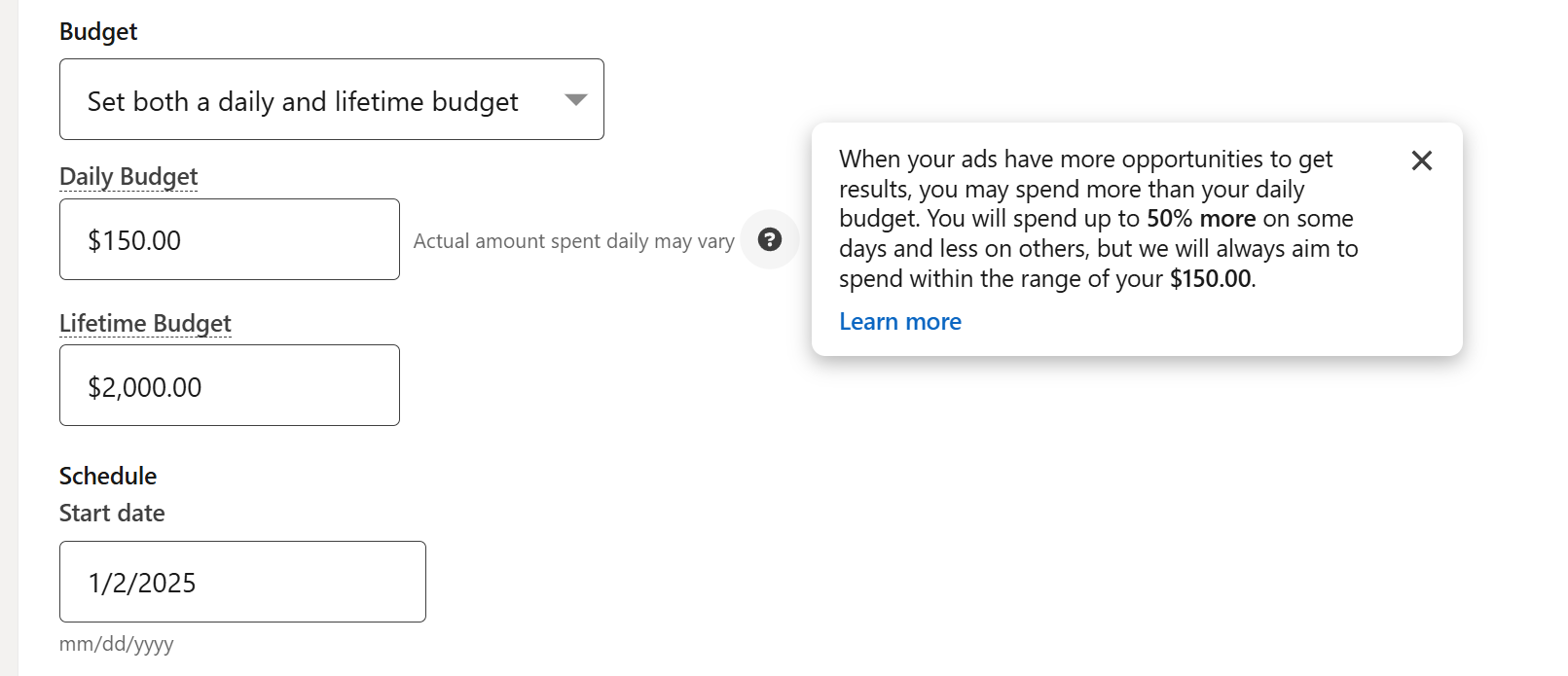This screenshot has height=676, width=1568.
Task: Click the Start date input field
Action: point(242,582)
